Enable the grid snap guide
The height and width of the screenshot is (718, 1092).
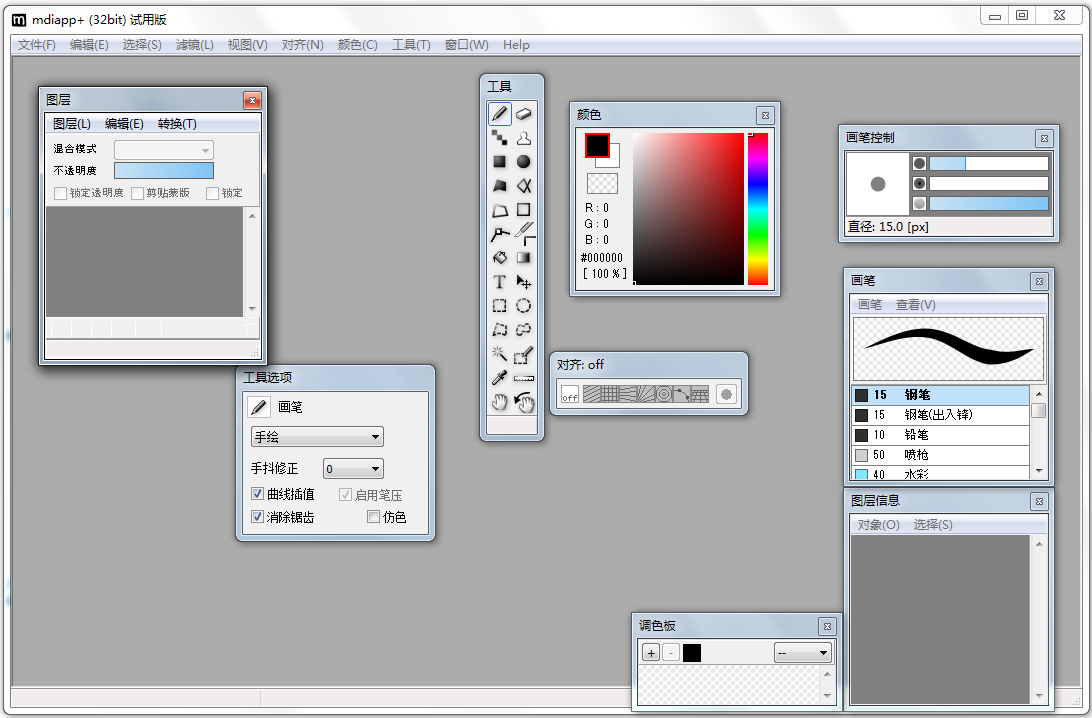point(609,395)
